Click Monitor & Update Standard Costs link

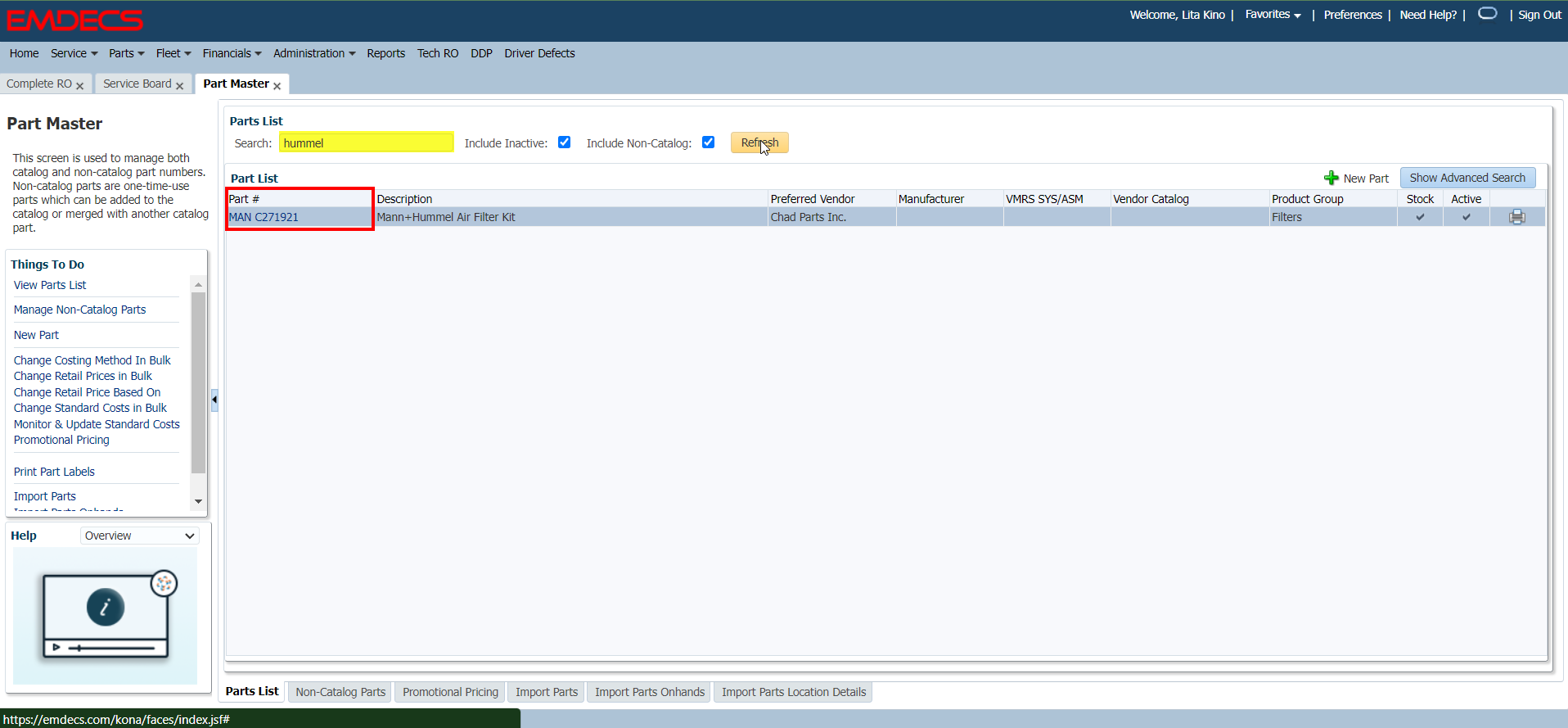tap(97, 424)
